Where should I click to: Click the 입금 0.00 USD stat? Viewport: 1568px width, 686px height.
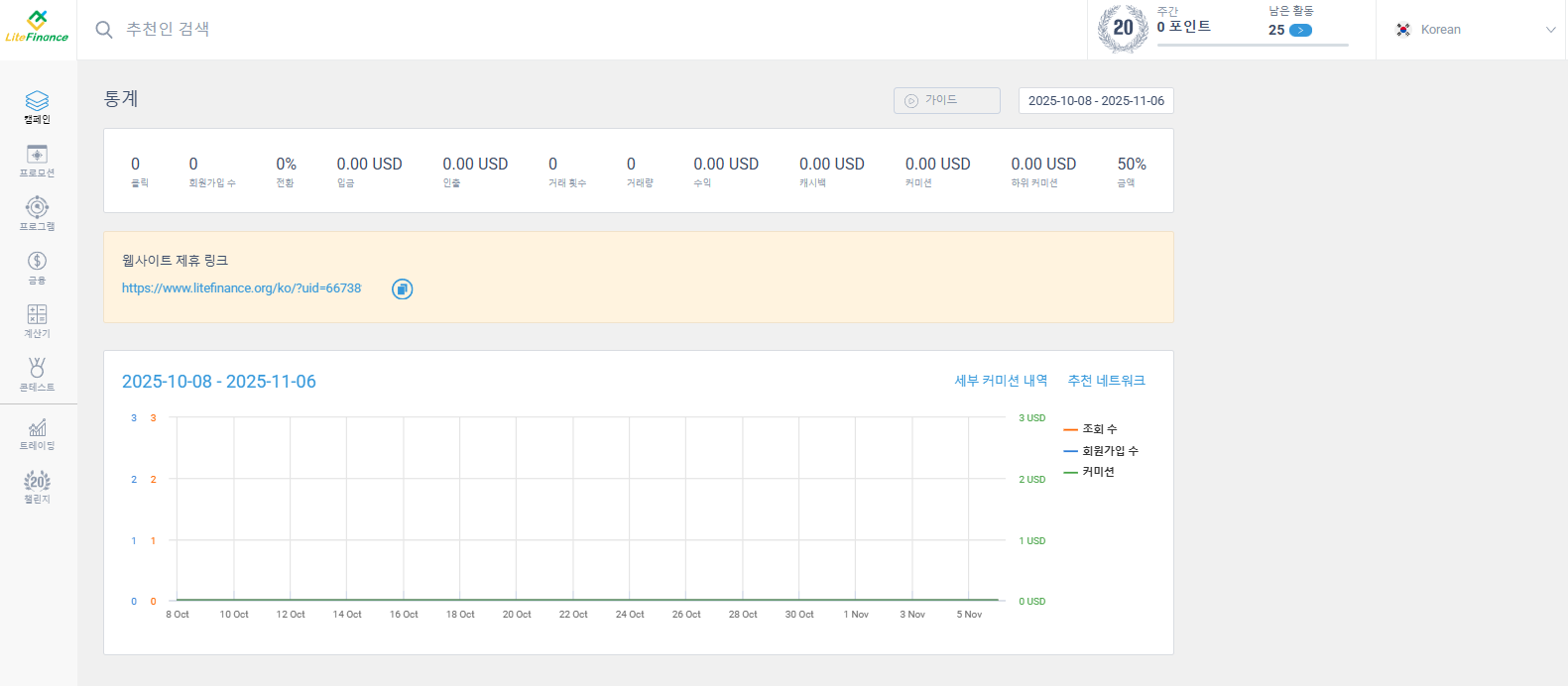pyautogui.click(x=369, y=171)
